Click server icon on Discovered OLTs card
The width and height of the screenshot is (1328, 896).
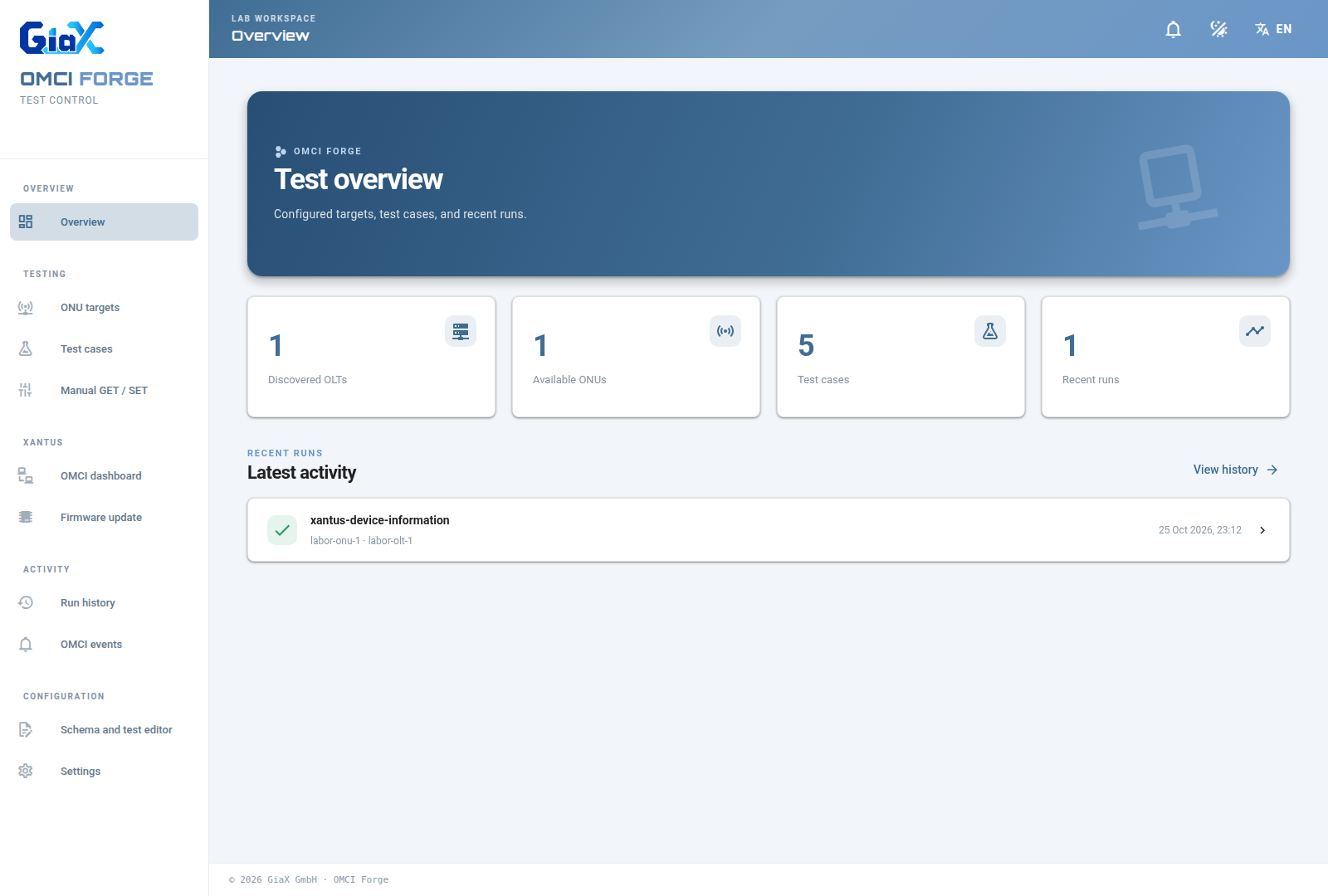461,331
